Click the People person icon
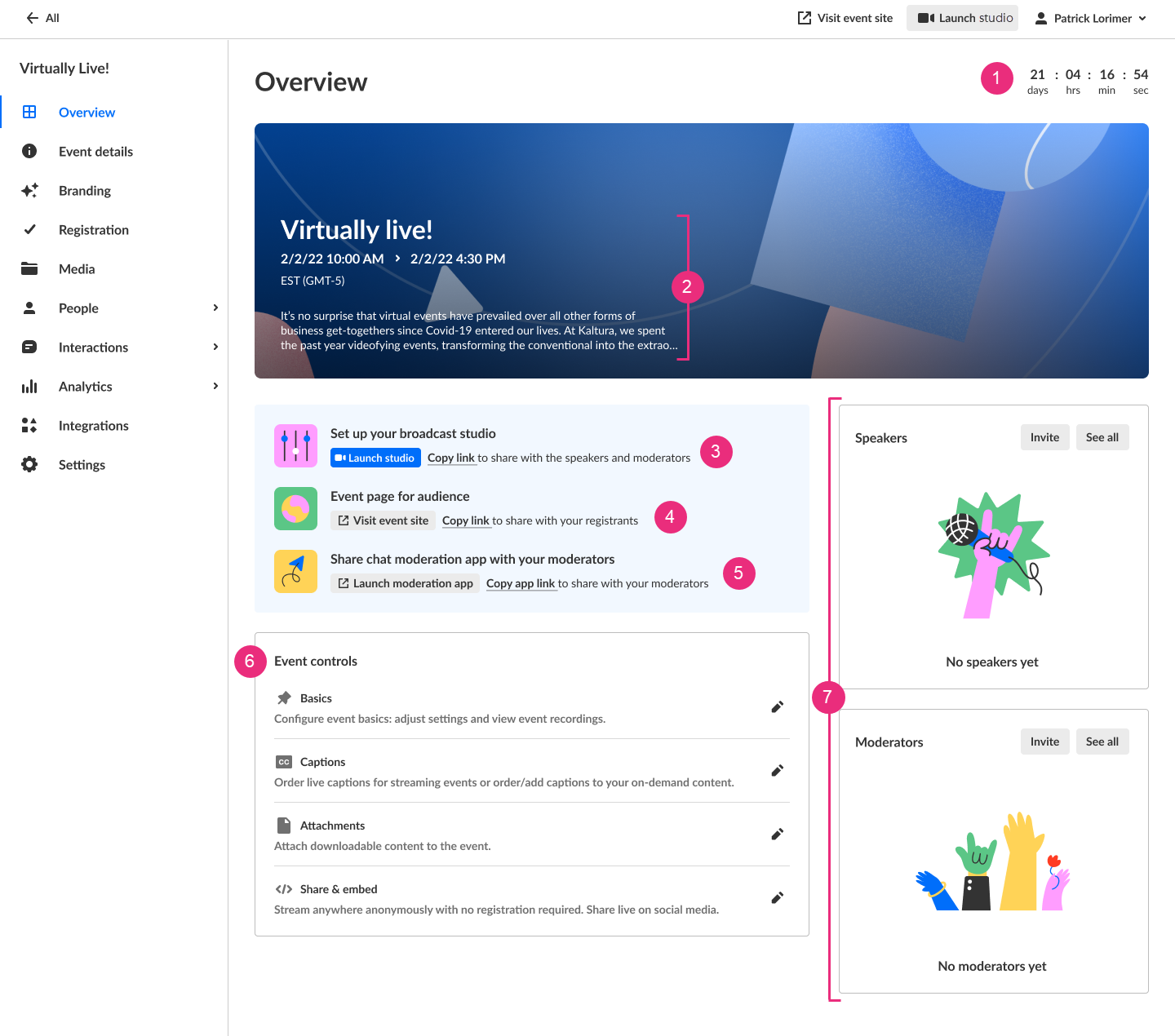This screenshot has width=1175, height=1036. click(29, 308)
